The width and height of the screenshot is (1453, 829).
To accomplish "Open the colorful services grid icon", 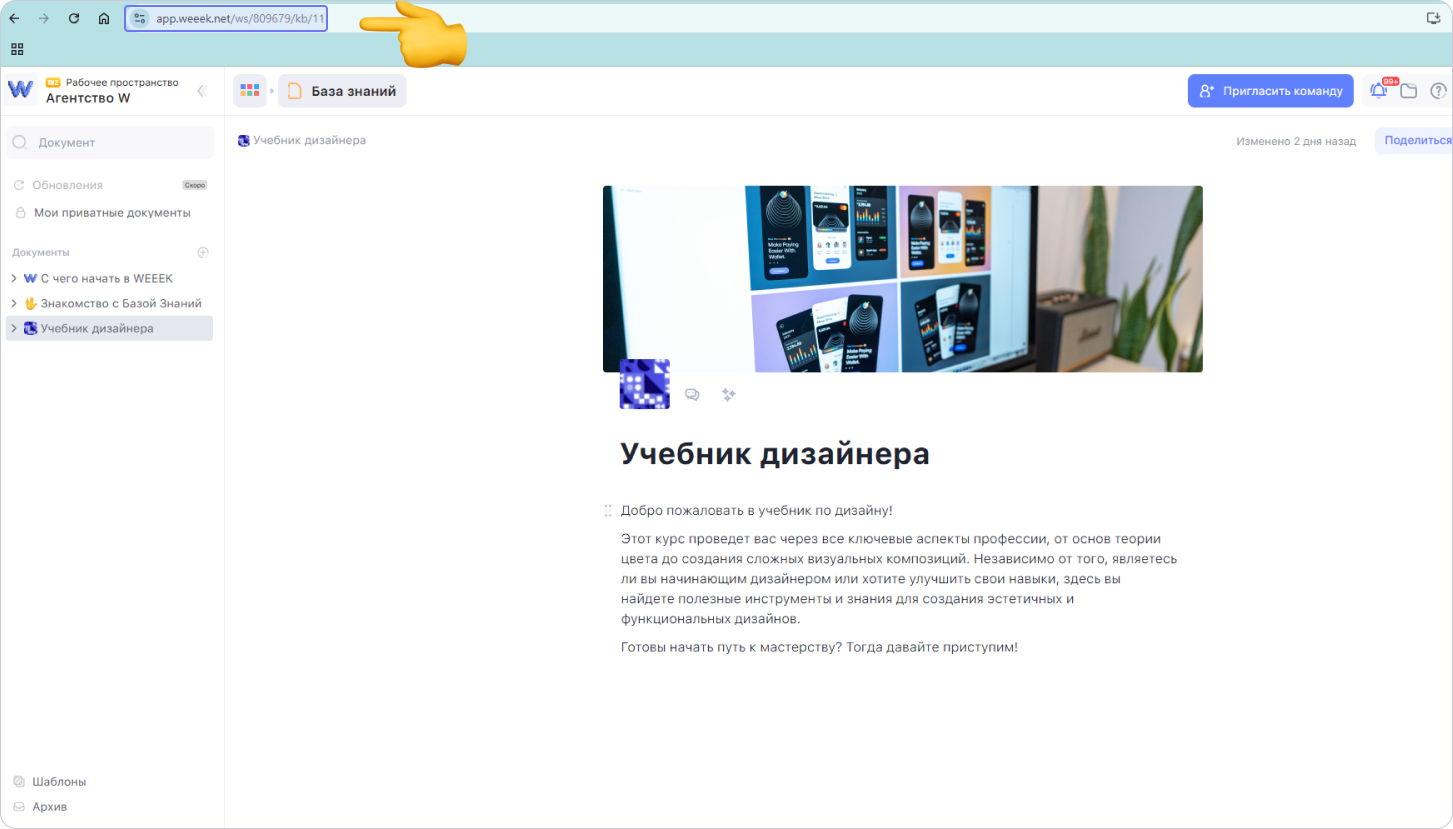I will (x=250, y=91).
